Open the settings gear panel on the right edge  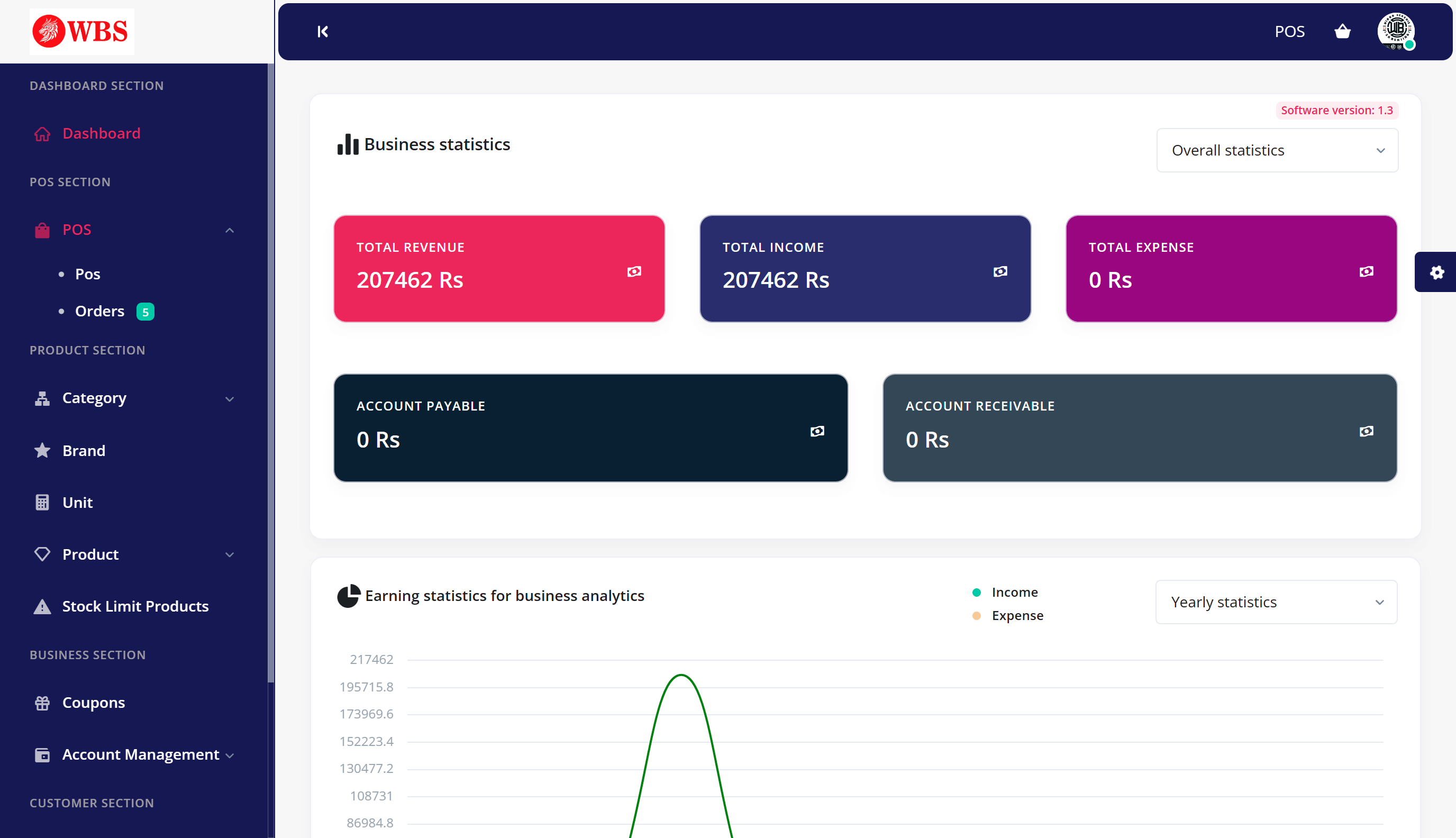(x=1436, y=272)
